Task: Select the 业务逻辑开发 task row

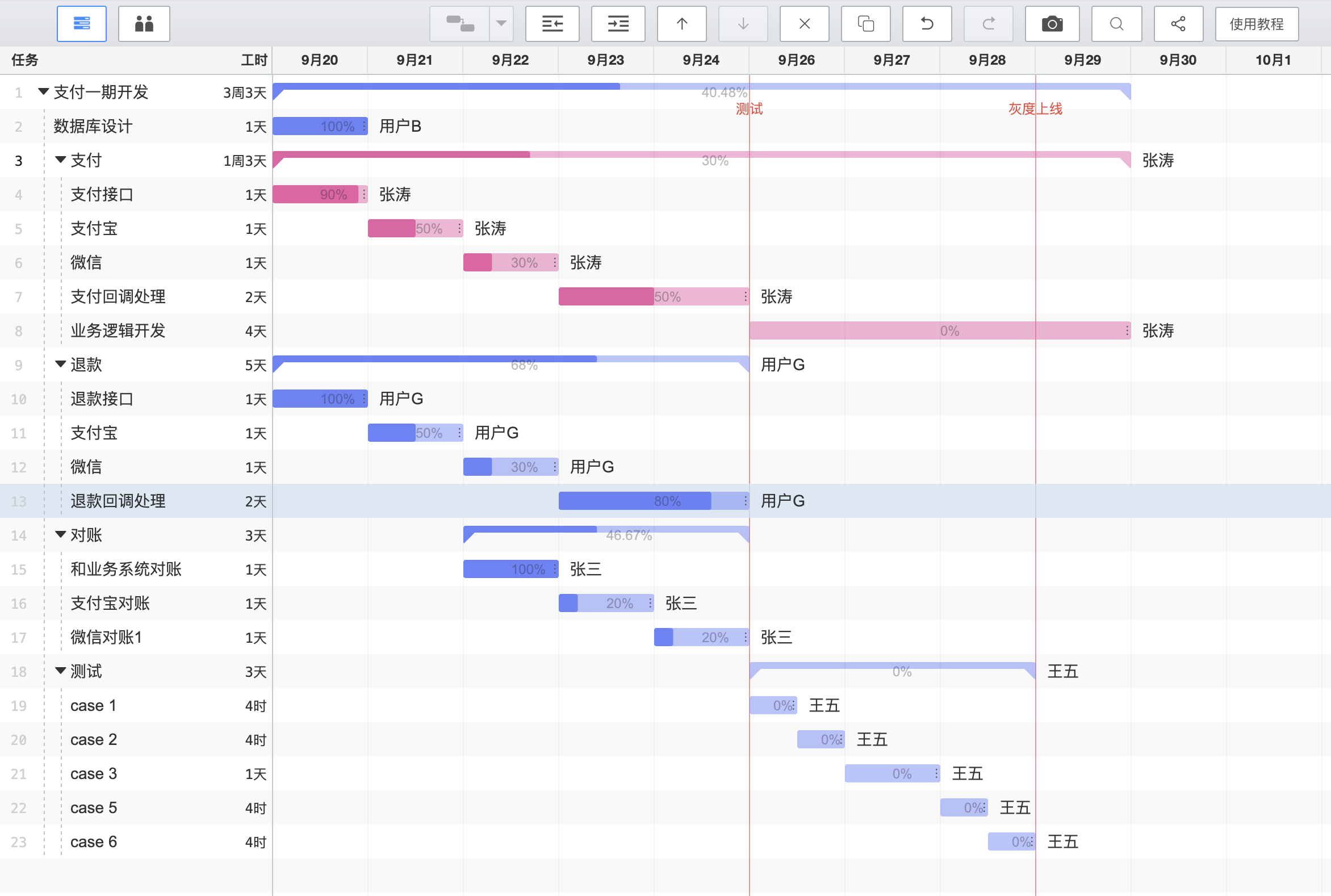Action: pyautogui.click(x=118, y=330)
